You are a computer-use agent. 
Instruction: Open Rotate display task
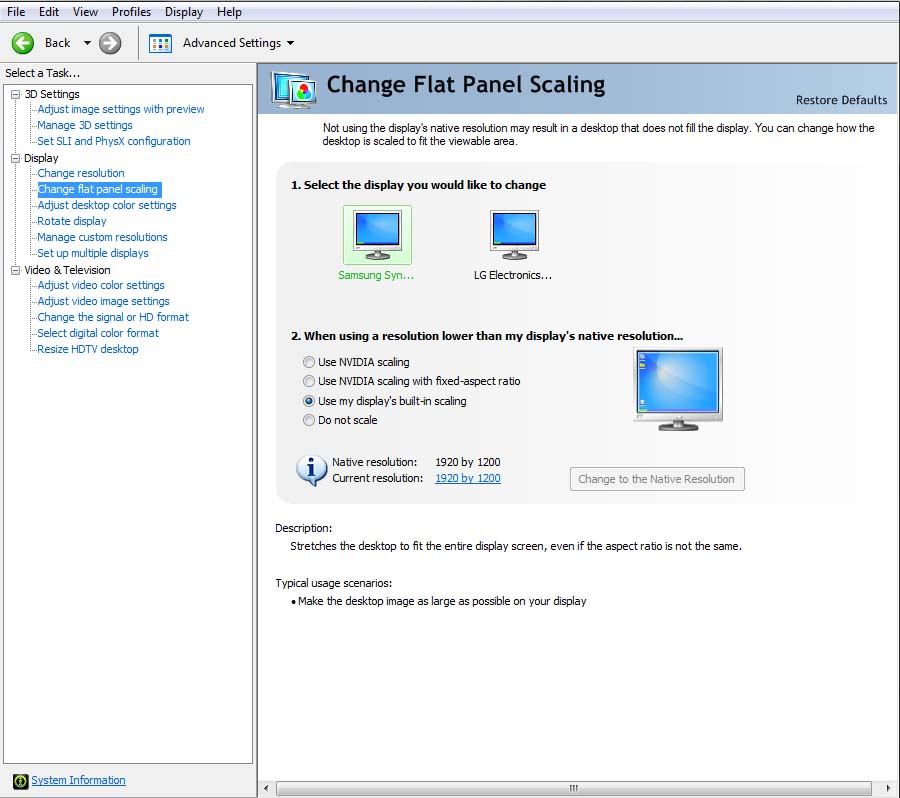click(72, 222)
